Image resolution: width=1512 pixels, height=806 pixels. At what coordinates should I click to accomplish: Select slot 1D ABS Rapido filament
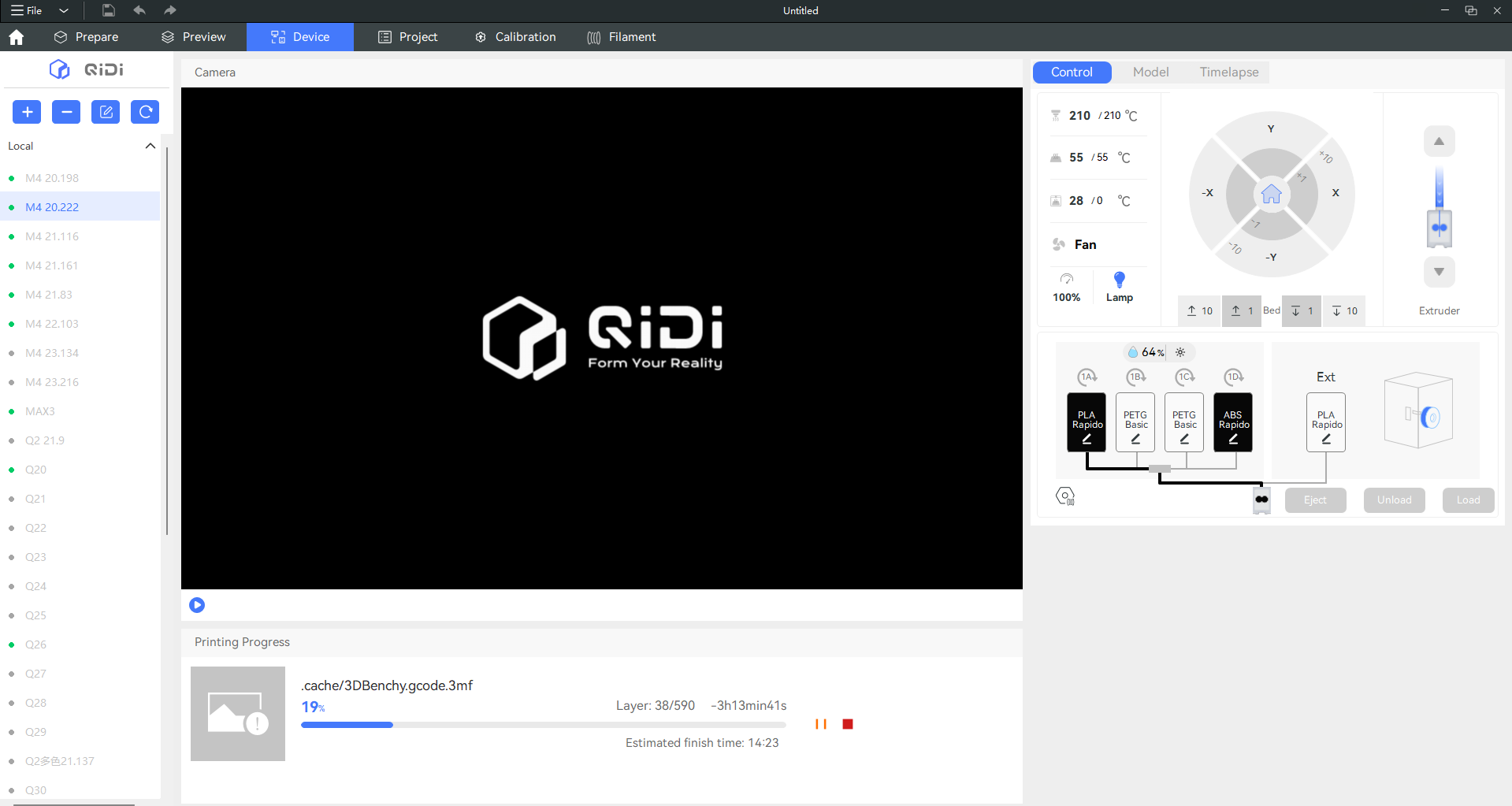coord(1233,422)
